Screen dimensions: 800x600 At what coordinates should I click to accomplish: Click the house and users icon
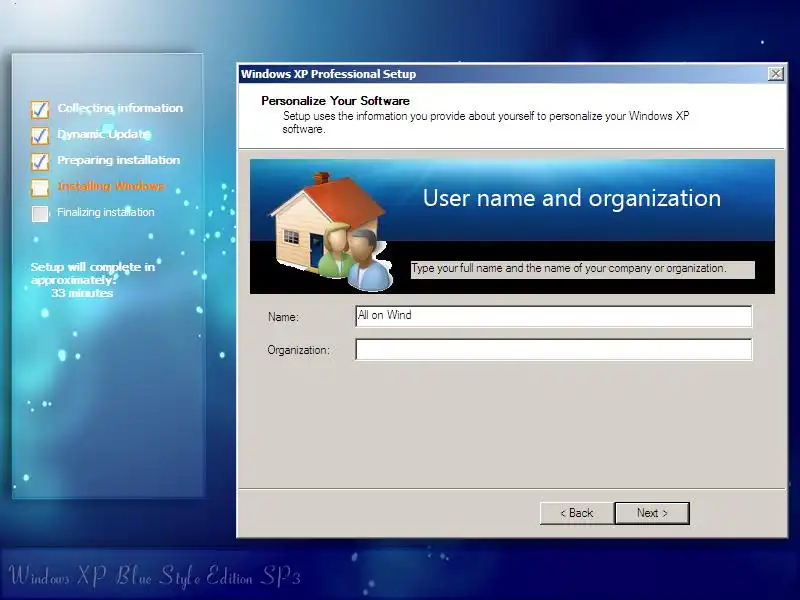click(x=332, y=232)
